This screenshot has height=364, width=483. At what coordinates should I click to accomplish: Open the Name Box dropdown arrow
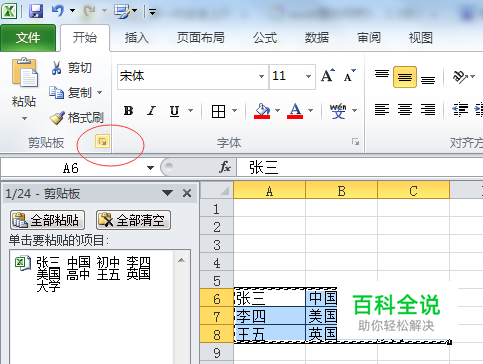click(x=150, y=168)
